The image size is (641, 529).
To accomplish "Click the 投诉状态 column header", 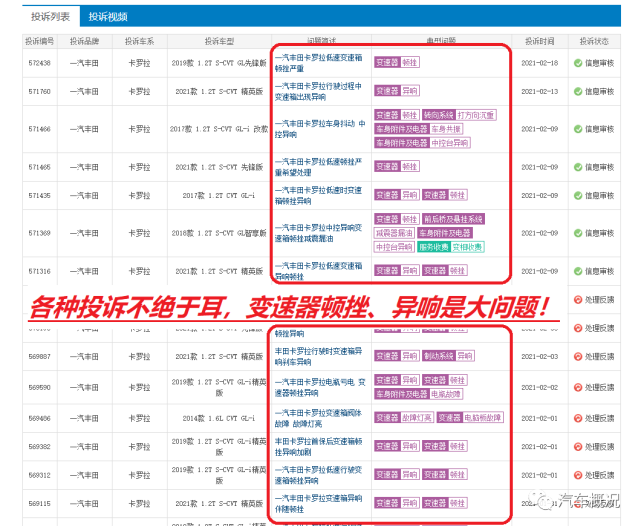I will [x=594, y=41].
